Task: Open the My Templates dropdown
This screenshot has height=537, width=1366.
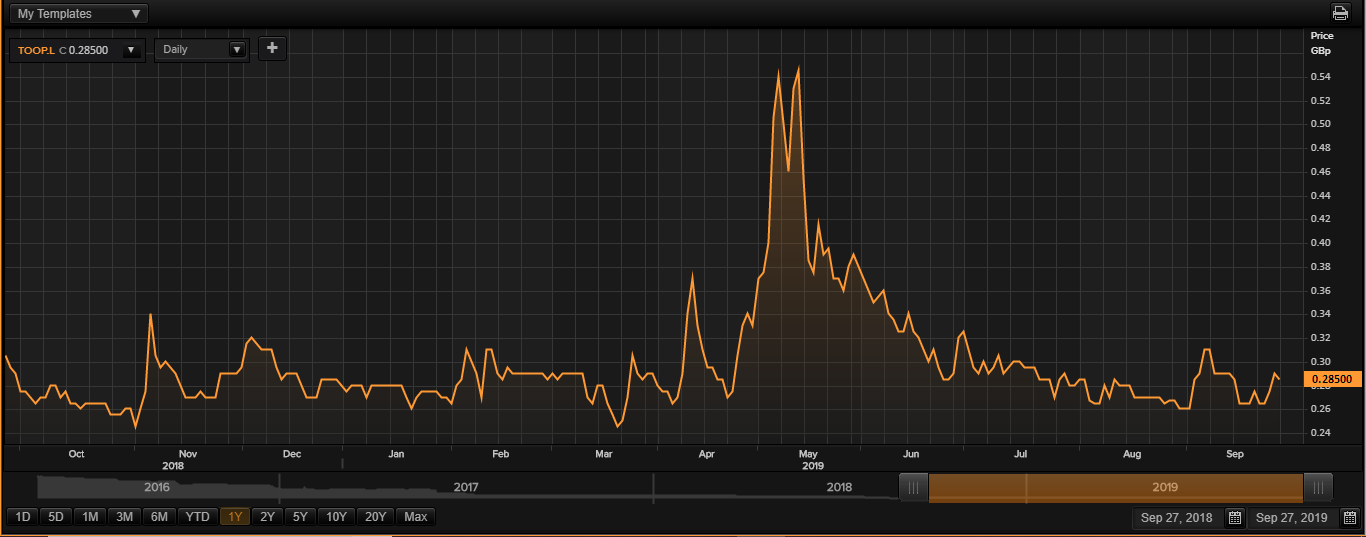Action: (x=79, y=14)
